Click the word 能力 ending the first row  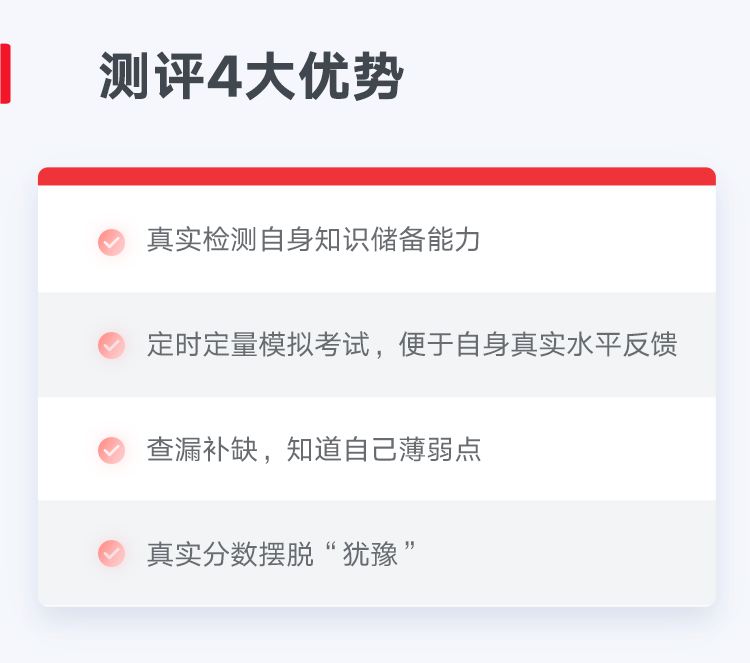453,240
